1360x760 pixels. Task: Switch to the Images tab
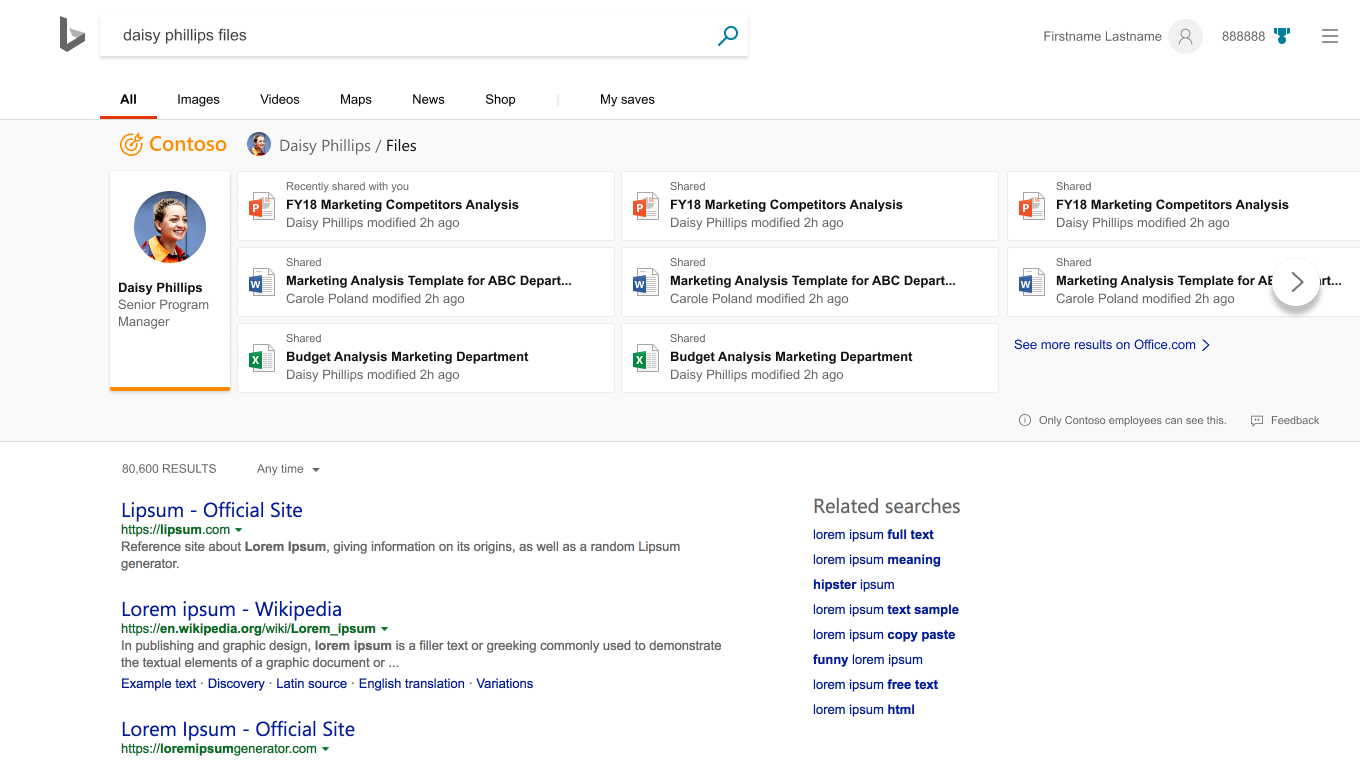198,100
